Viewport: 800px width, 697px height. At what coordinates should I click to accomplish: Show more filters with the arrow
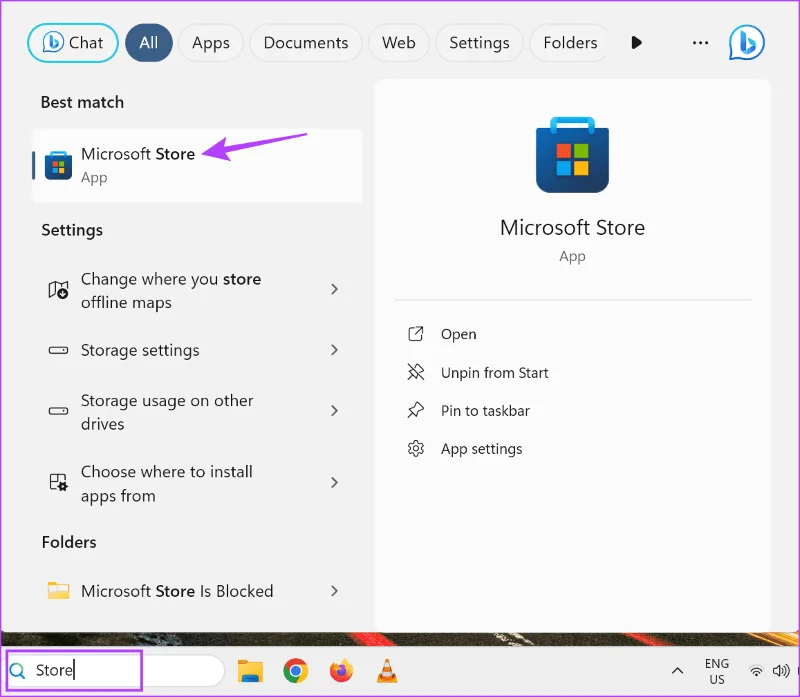(x=636, y=42)
